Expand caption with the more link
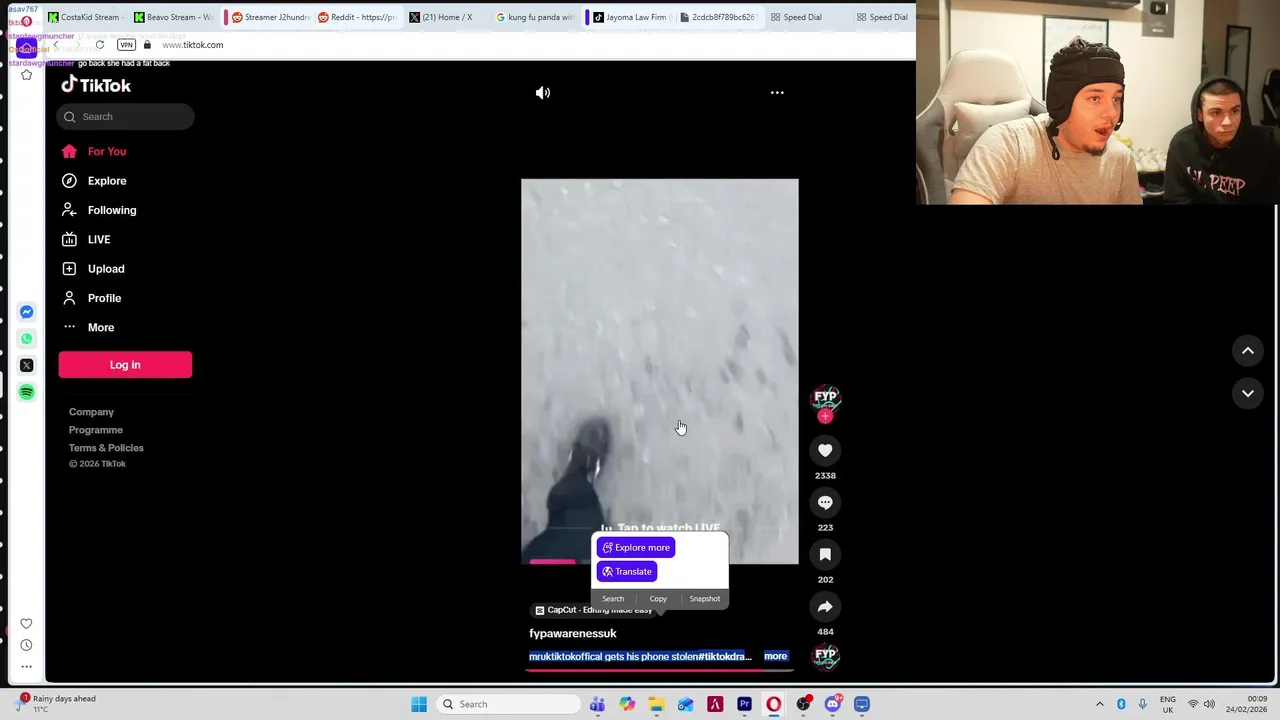The image size is (1280, 720). (x=775, y=657)
